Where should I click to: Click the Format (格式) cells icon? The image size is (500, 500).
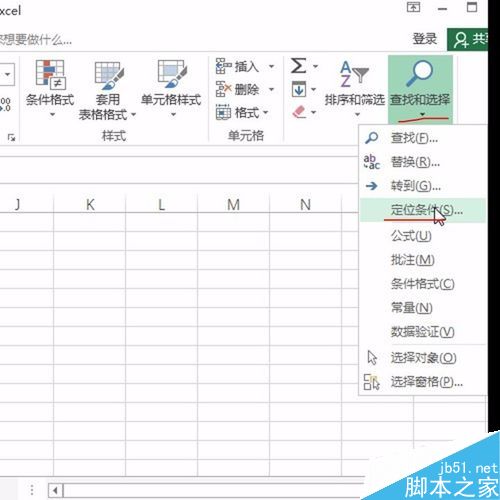point(223,112)
